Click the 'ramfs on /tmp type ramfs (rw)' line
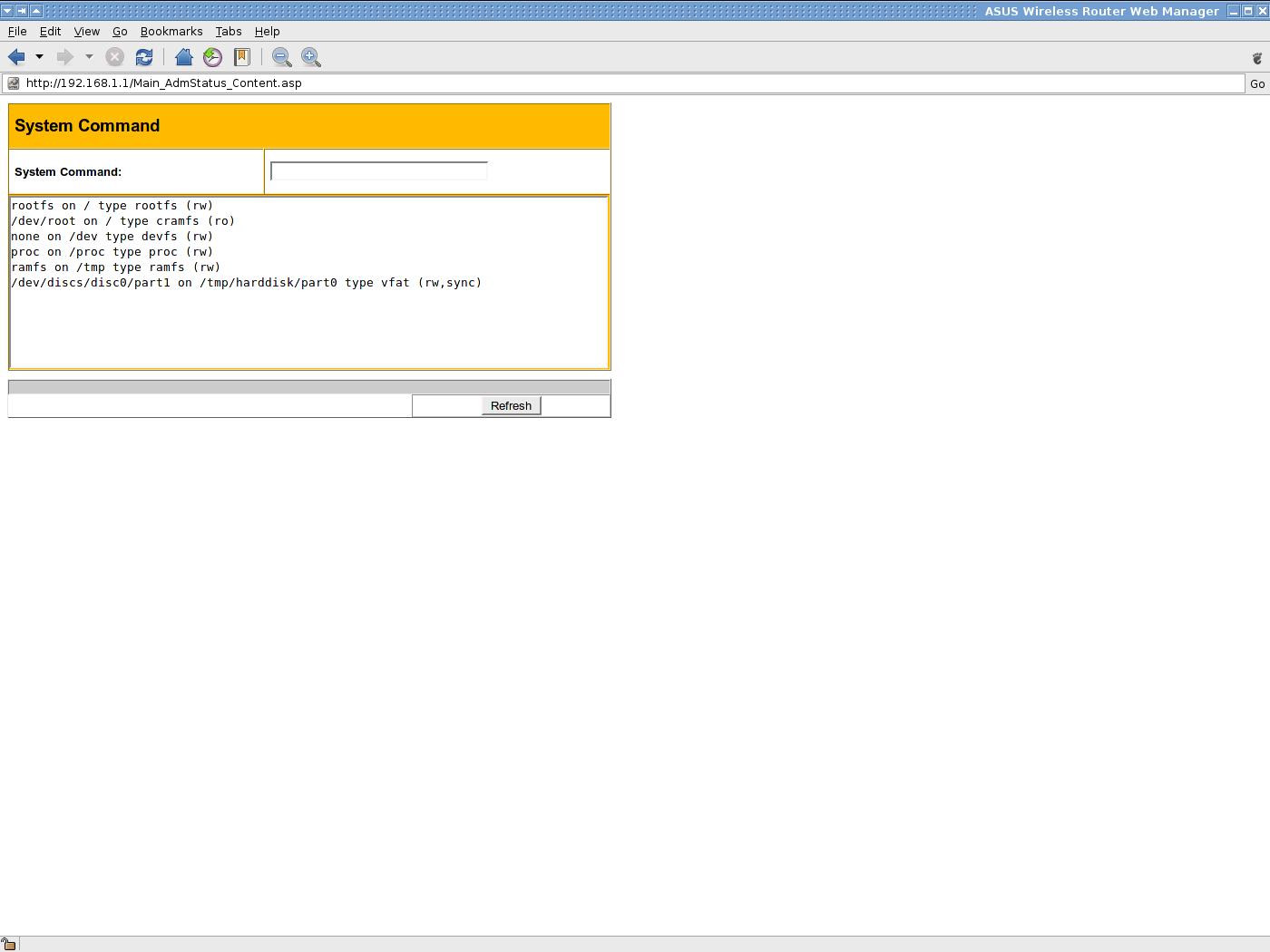1270x952 pixels. 116,267
